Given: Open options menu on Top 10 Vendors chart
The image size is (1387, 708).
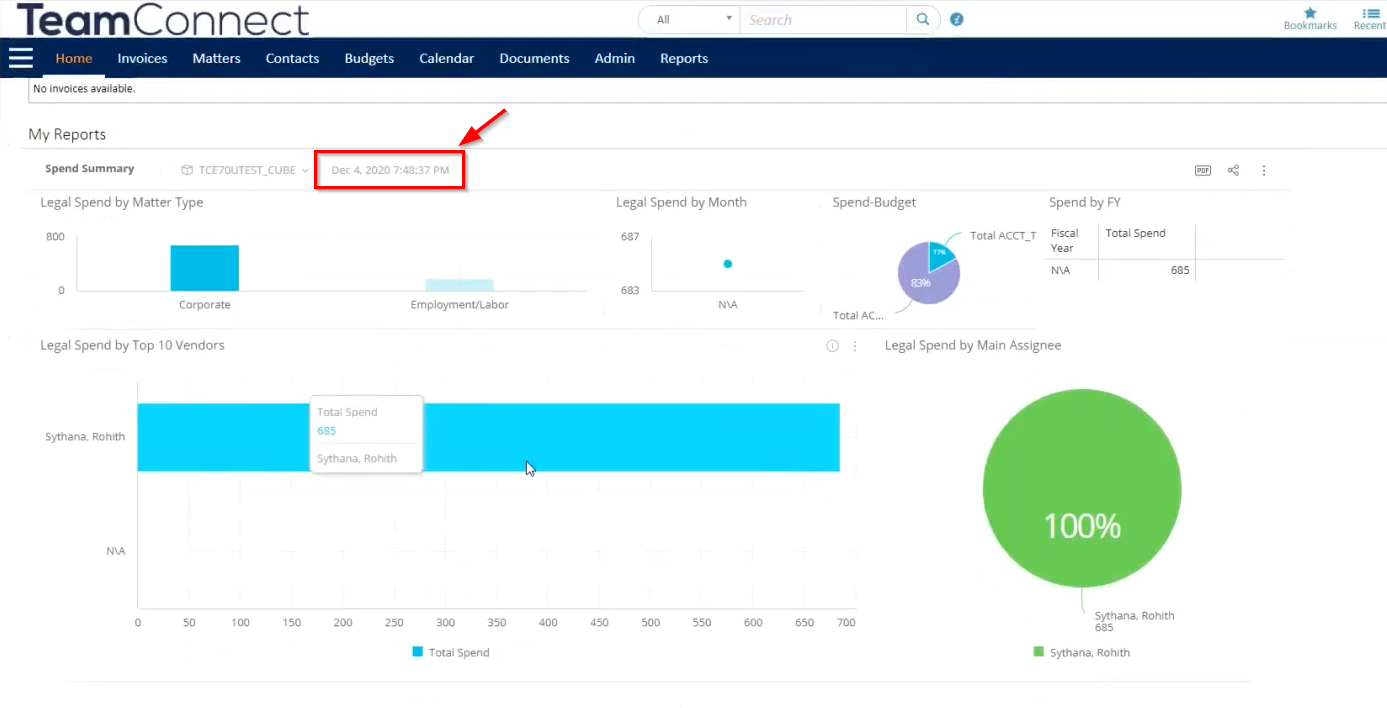Looking at the screenshot, I should [855, 345].
